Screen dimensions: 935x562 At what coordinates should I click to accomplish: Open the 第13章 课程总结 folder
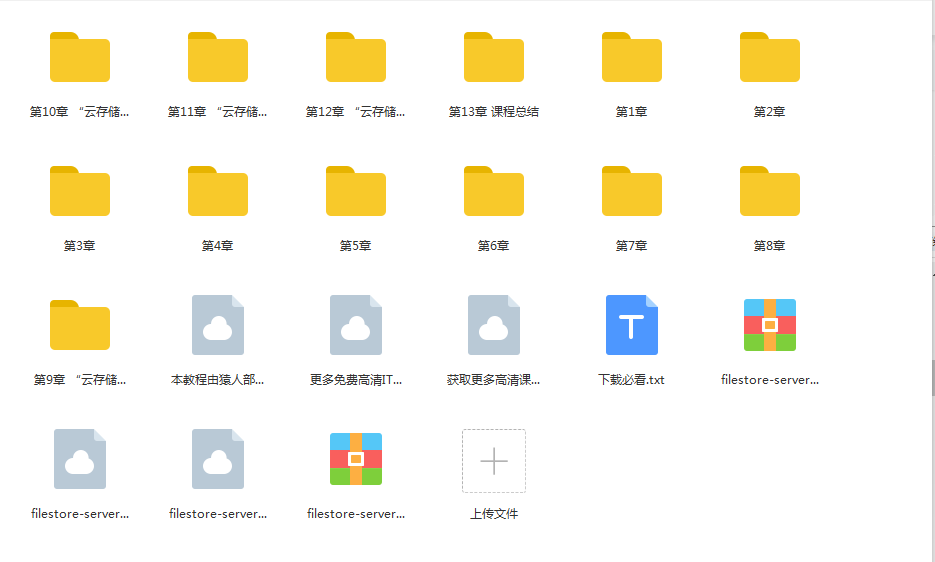(x=494, y=58)
